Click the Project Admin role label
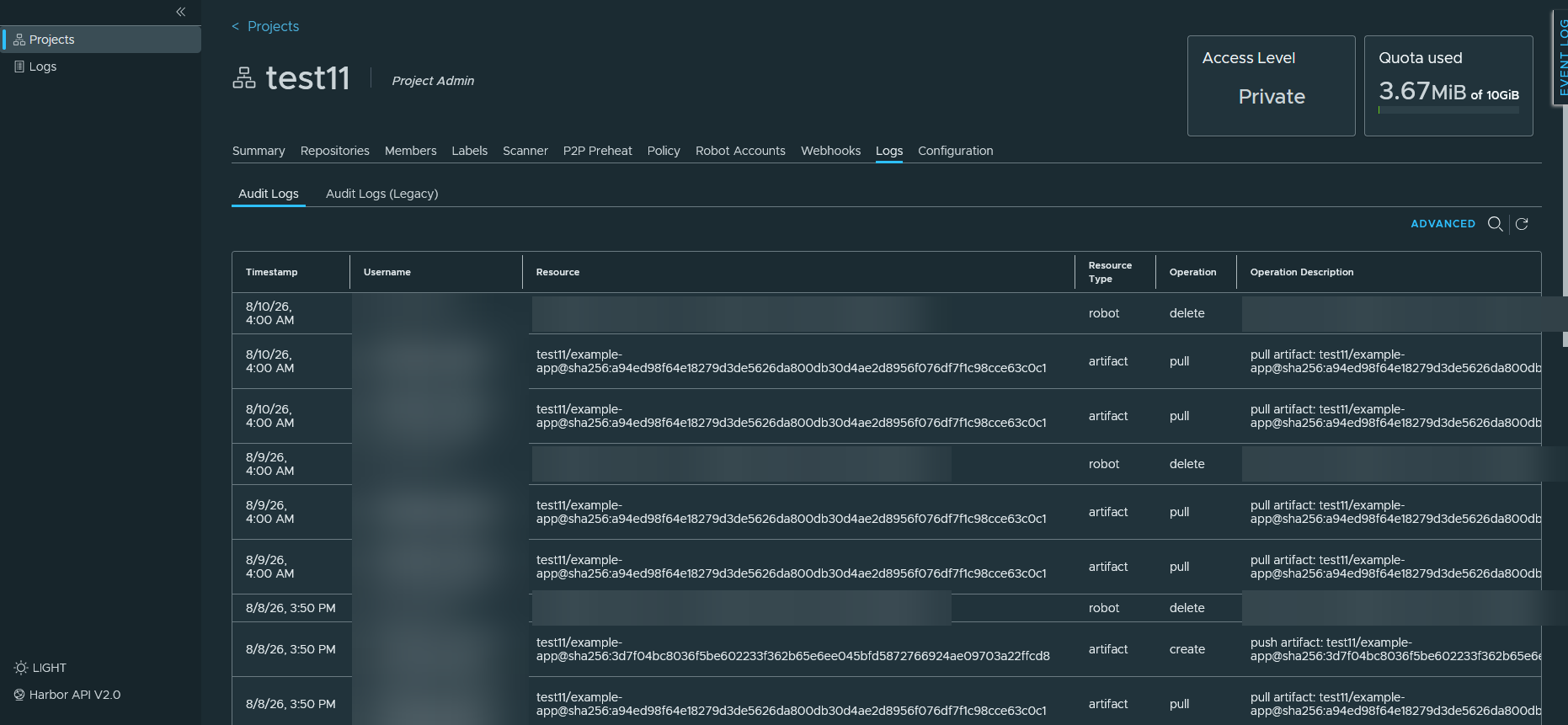 coord(433,81)
